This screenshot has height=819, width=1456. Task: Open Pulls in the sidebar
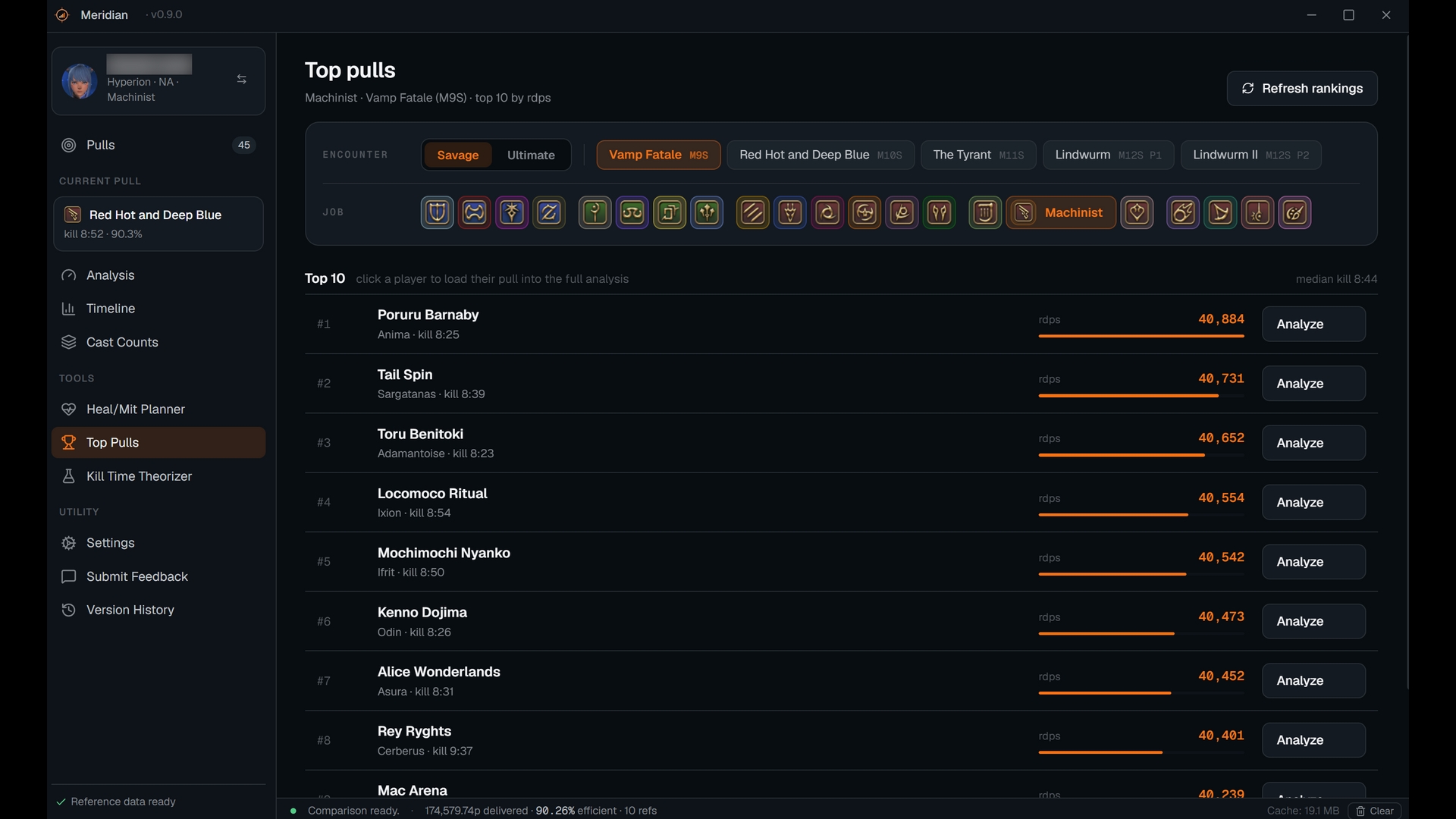158,145
